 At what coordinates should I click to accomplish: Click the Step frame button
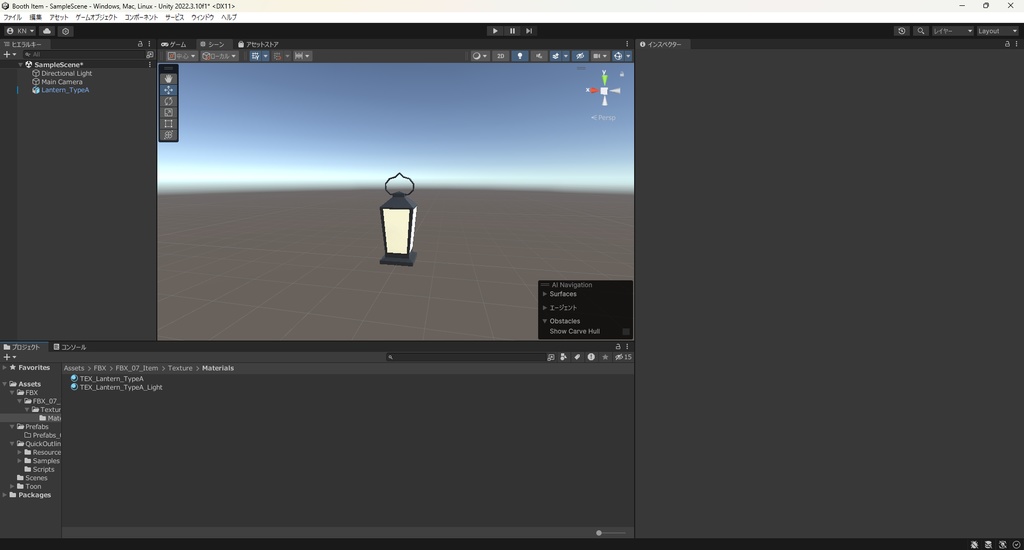tap(529, 31)
